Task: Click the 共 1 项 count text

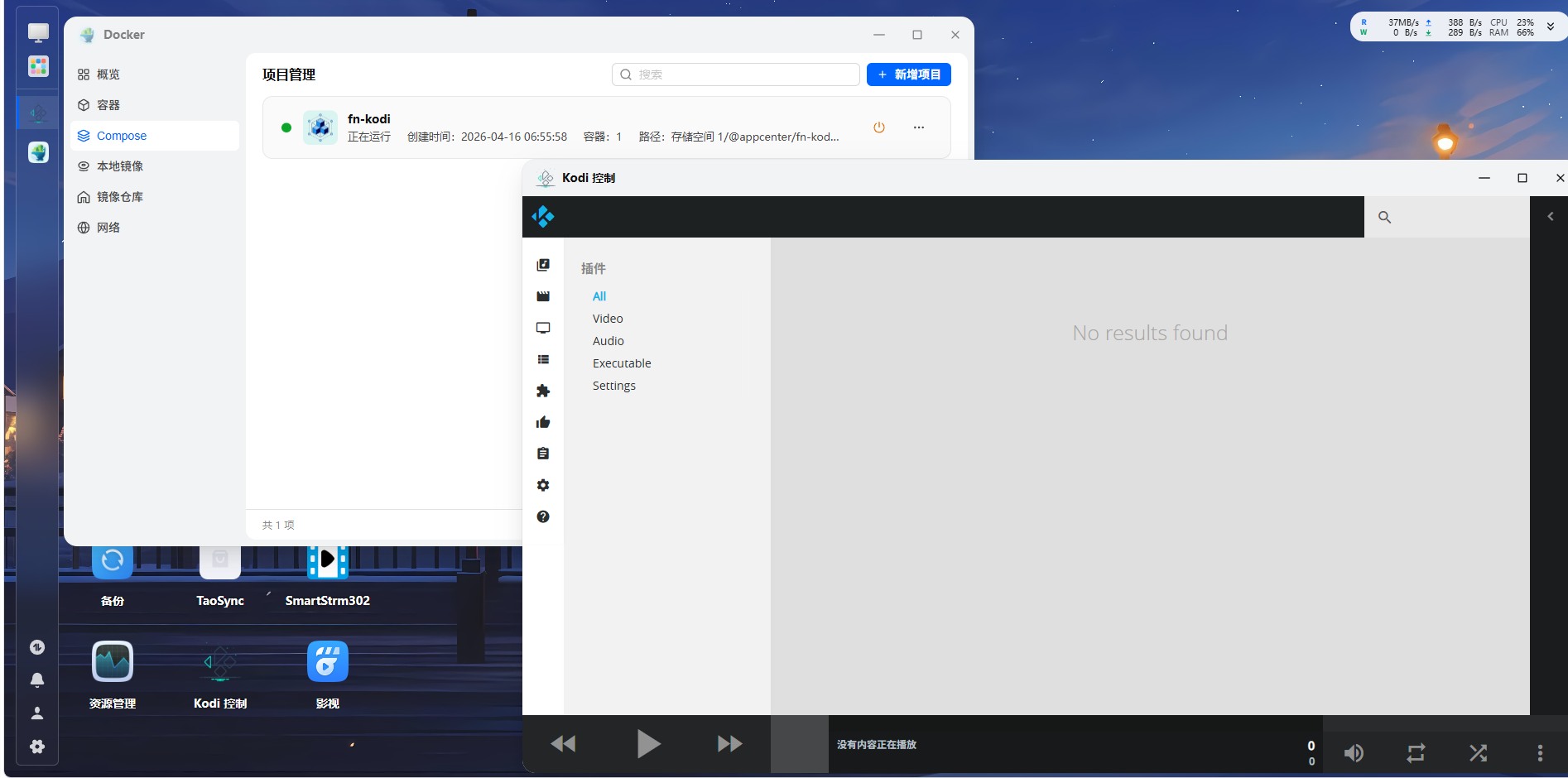Action: click(x=278, y=525)
